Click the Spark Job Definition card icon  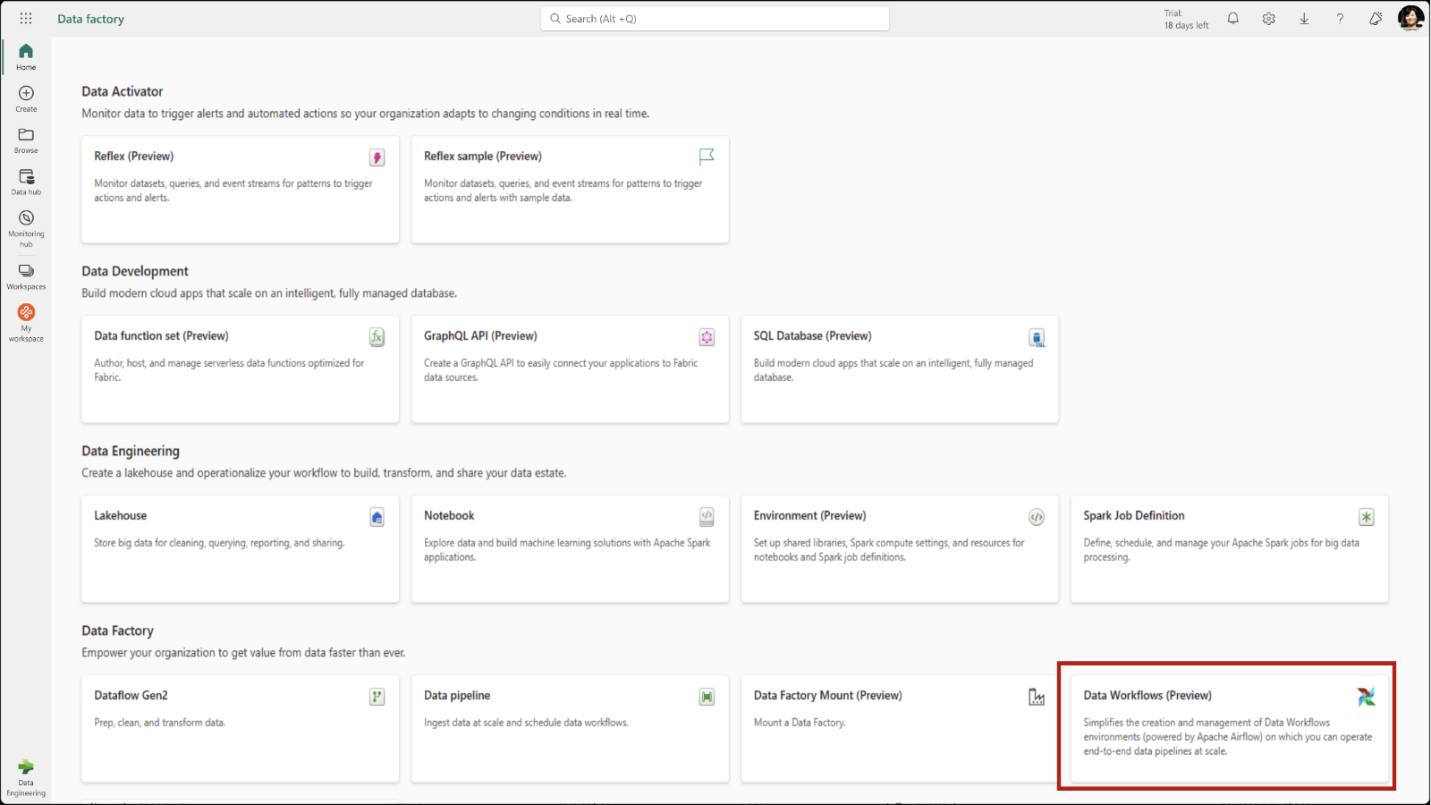(x=1366, y=517)
